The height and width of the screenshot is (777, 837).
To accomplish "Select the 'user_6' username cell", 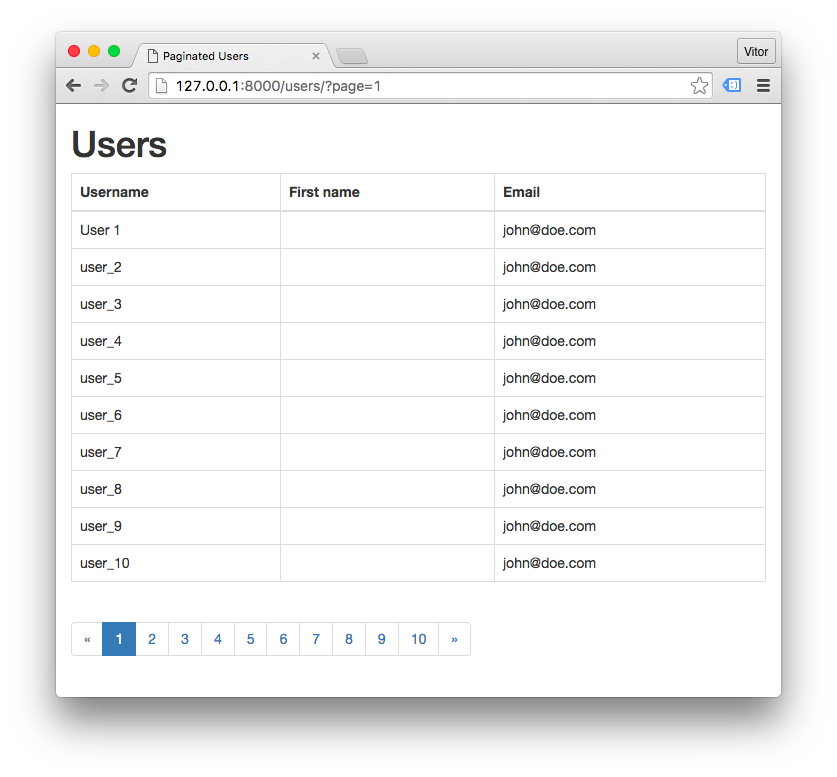I will click(x=176, y=415).
